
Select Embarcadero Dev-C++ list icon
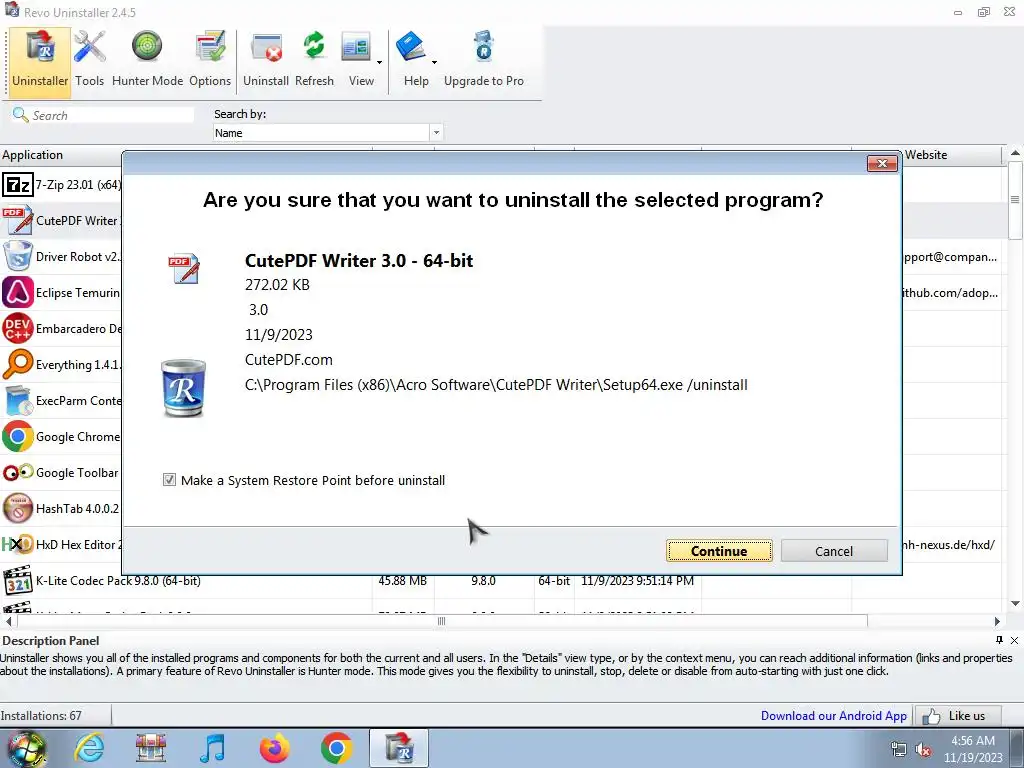18,328
